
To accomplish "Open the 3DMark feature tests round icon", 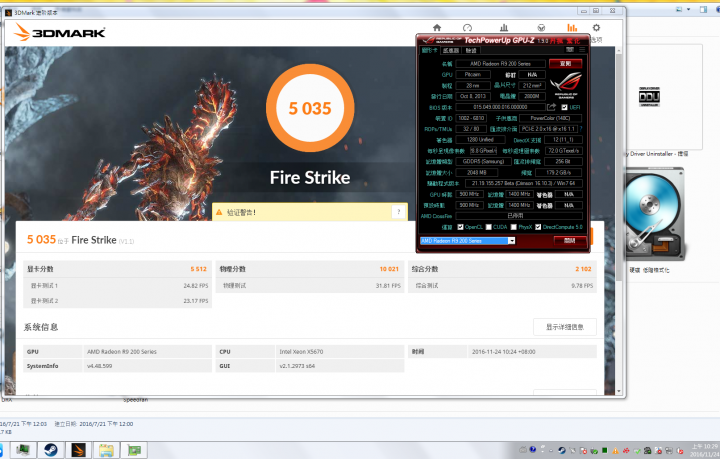I will 541,28.
